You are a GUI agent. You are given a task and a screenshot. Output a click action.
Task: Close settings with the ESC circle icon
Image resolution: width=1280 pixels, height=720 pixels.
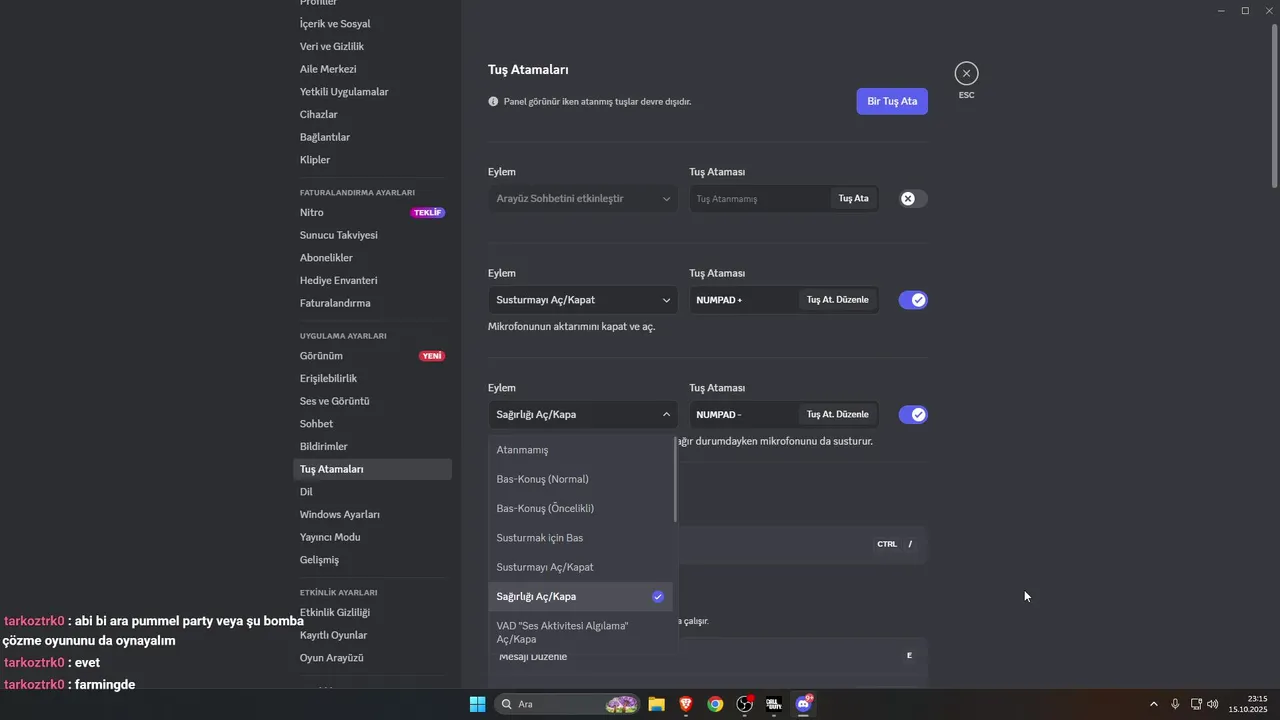[x=966, y=73]
